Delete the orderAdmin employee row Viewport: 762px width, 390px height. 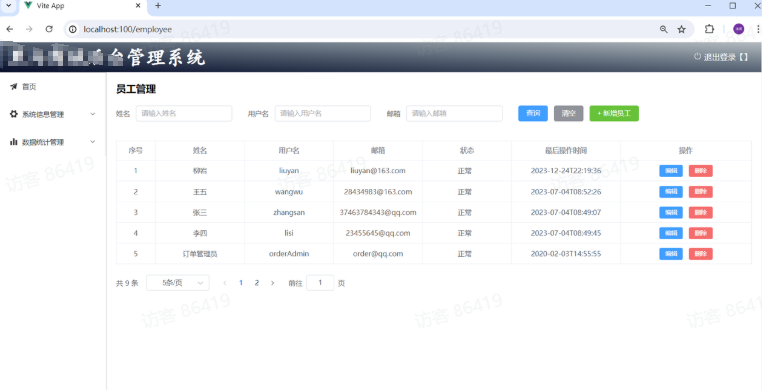tap(701, 254)
